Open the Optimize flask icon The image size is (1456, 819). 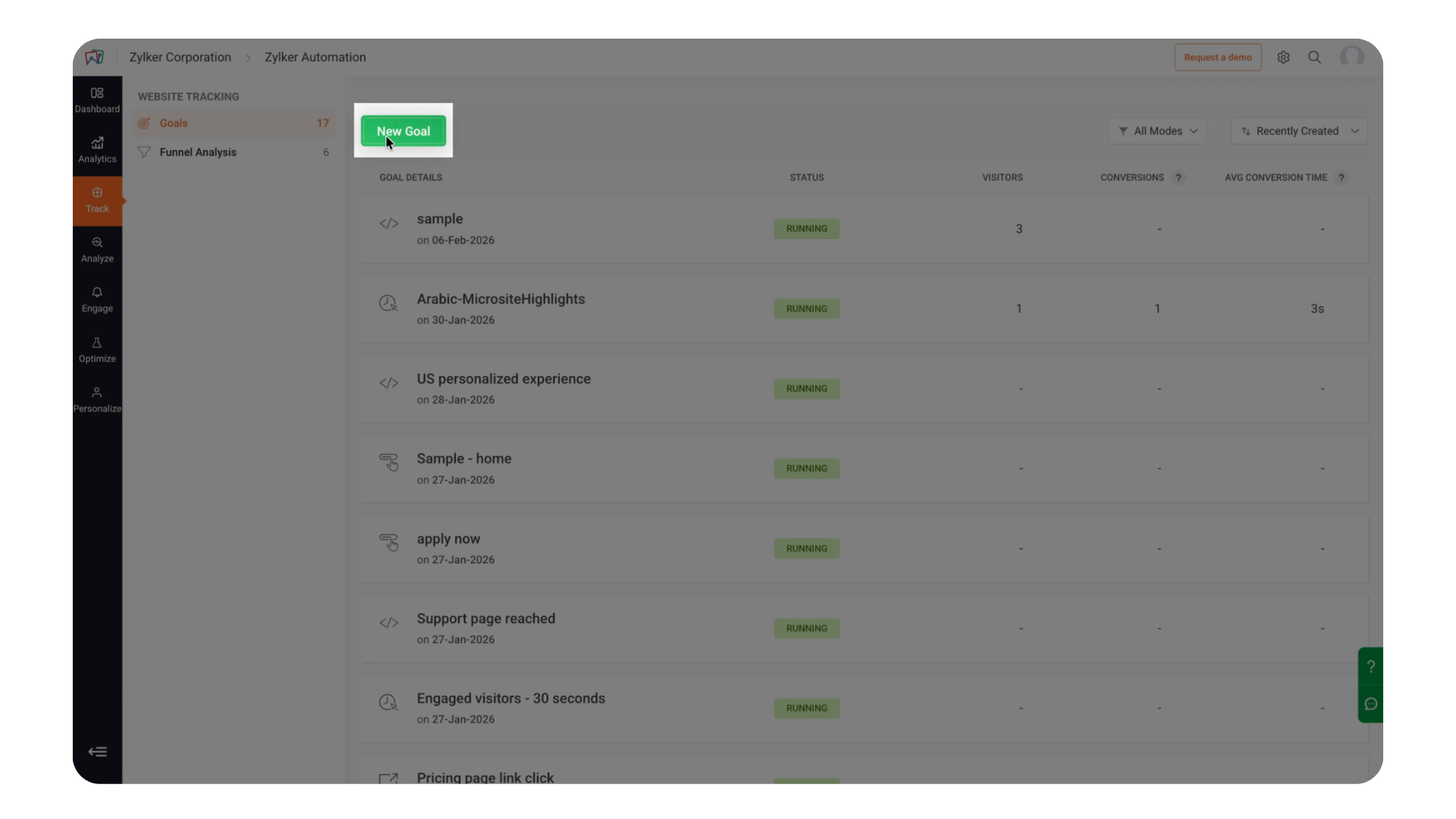pos(97,350)
